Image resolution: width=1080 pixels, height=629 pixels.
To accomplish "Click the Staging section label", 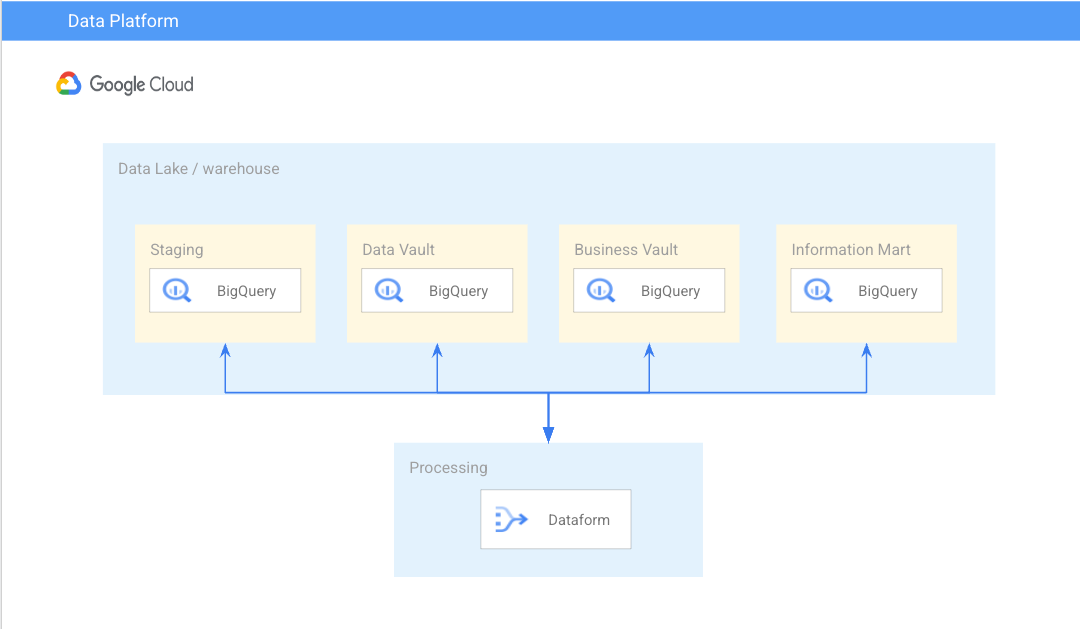I will click(x=176, y=249).
